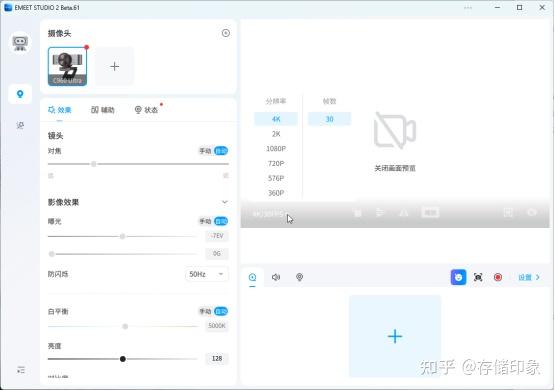Open the 50Hz anti-flicker dropdown
This screenshot has height=390, width=555.
click(x=207, y=274)
